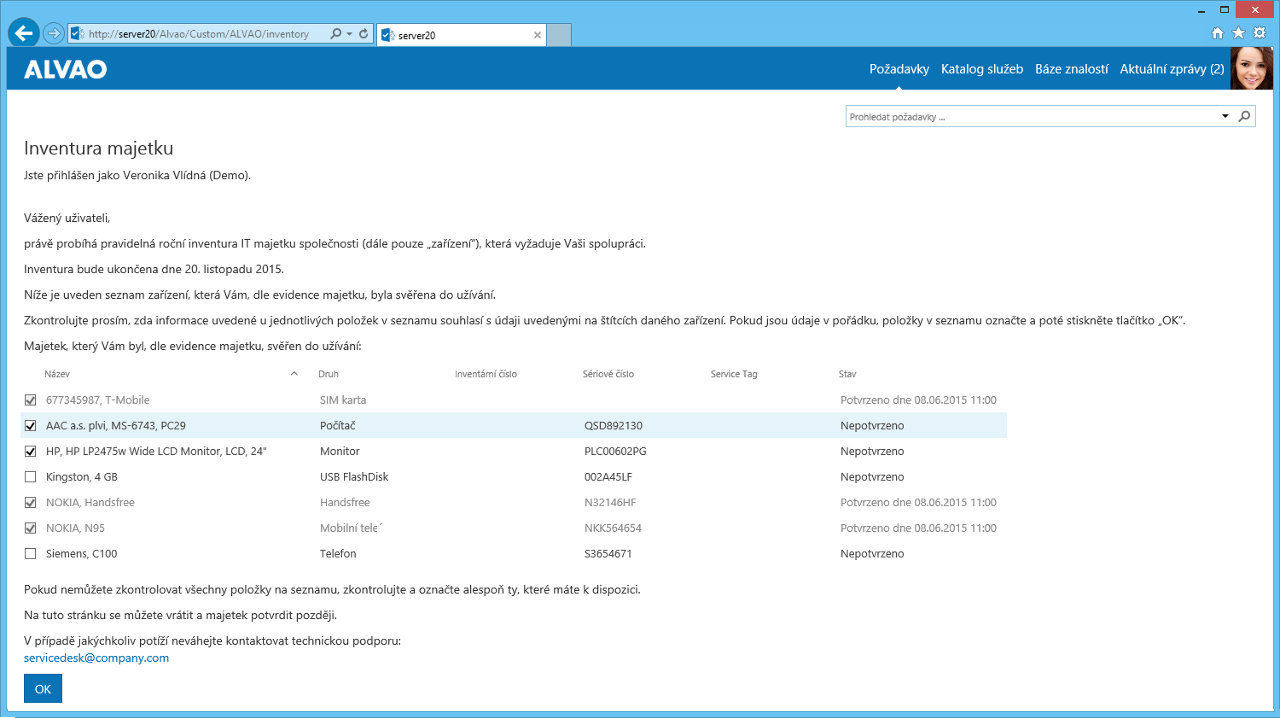Click the browser forward arrow button

coord(53,34)
